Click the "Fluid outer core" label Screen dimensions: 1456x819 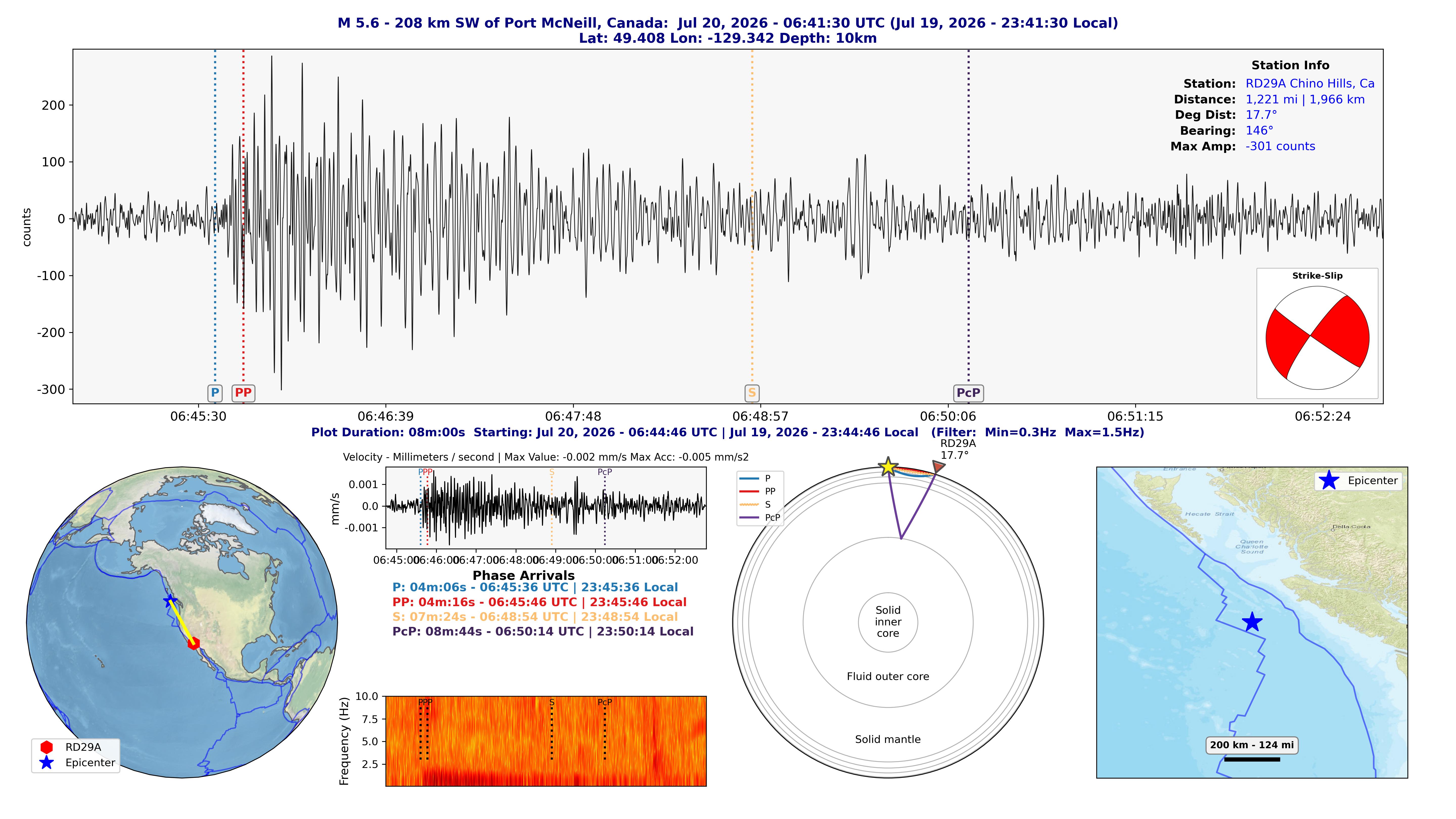pos(888,677)
